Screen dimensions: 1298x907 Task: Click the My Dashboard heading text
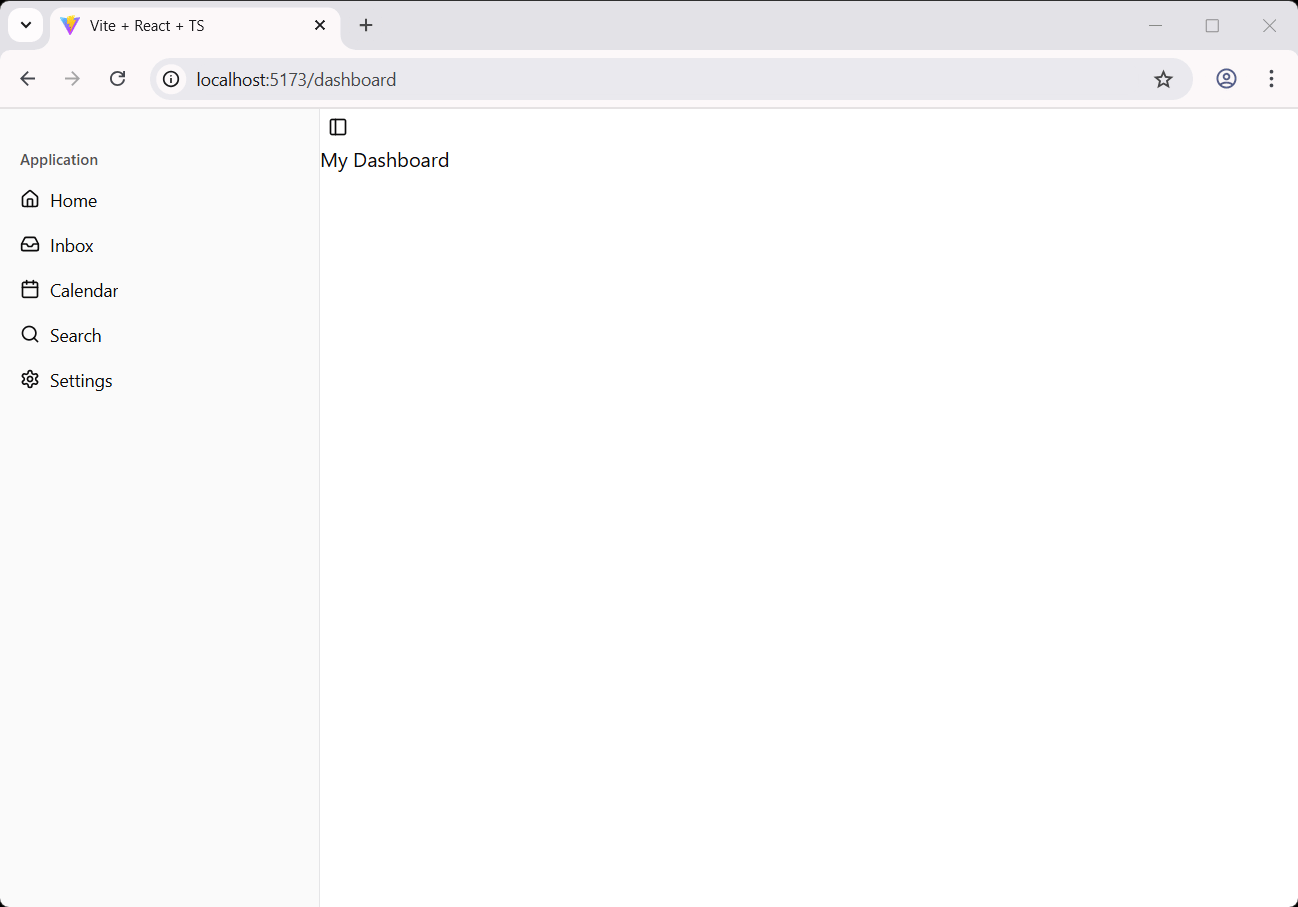click(x=385, y=160)
